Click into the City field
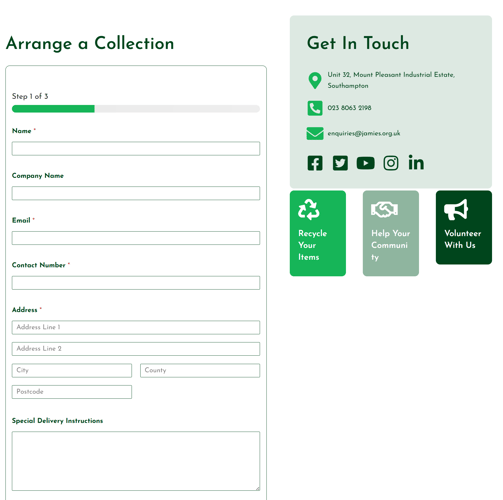Image resolution: width=503 pixels, height=500 pixels. (x=72, y=370)
